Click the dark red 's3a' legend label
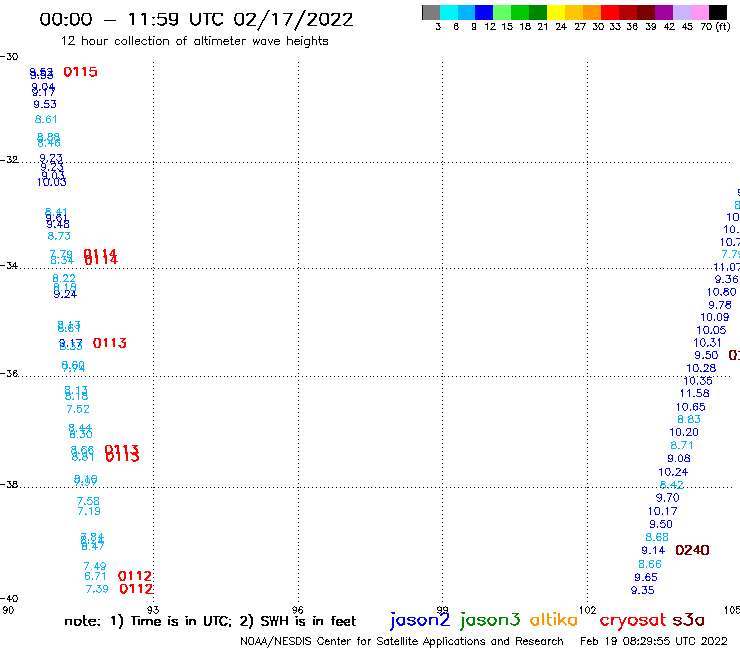740x650 pixels. coord(688,620)
